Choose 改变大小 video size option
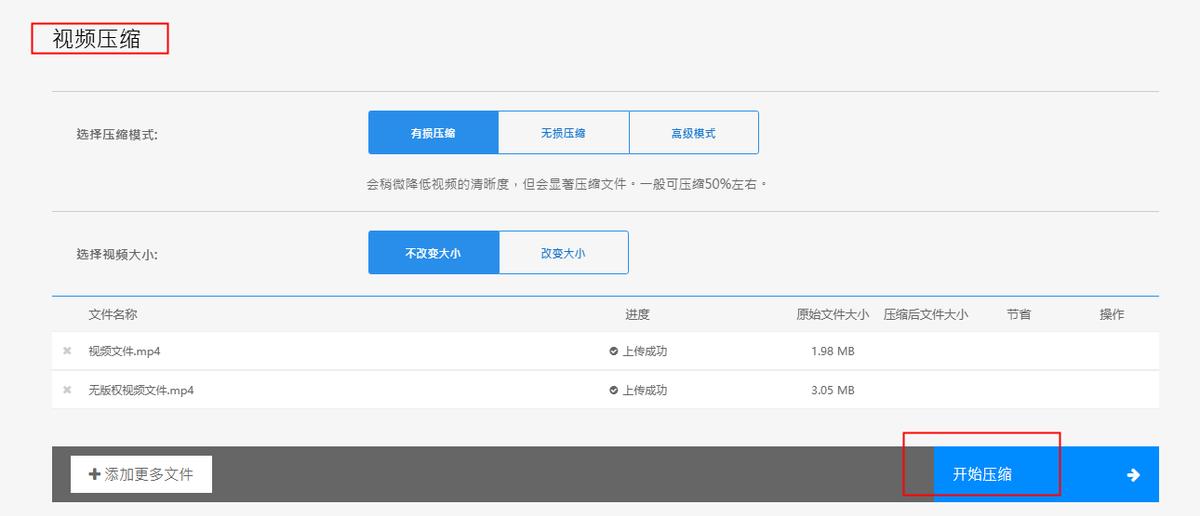The width and height of the screenshot is (1200, 516). tap(563, 253)
